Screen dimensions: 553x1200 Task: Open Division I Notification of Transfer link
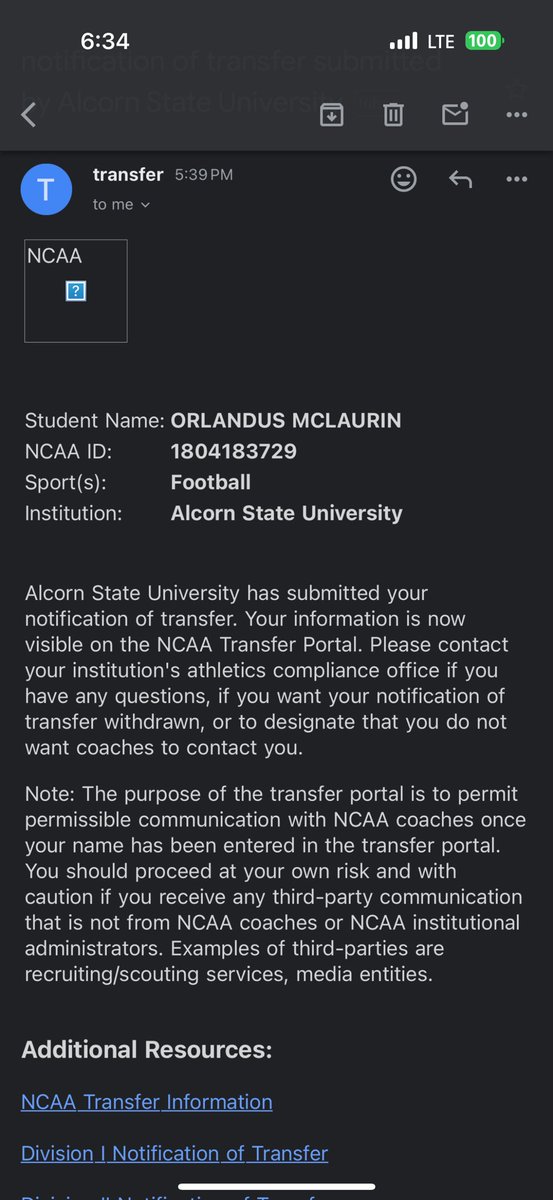(x=175, y=1153)
